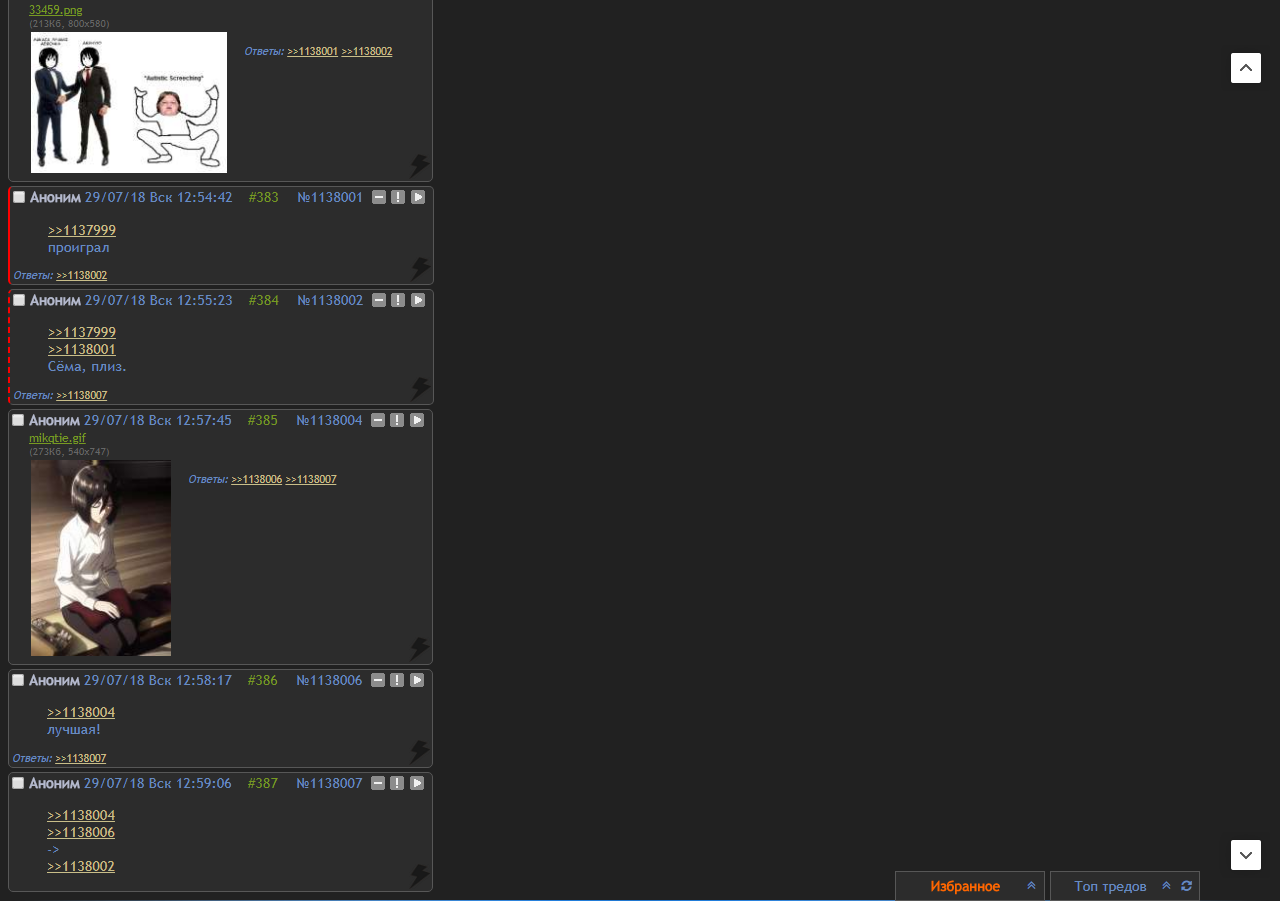Tick the checkbox of post #385
The width and height of the screenshot is (1280, 901).
18,420
